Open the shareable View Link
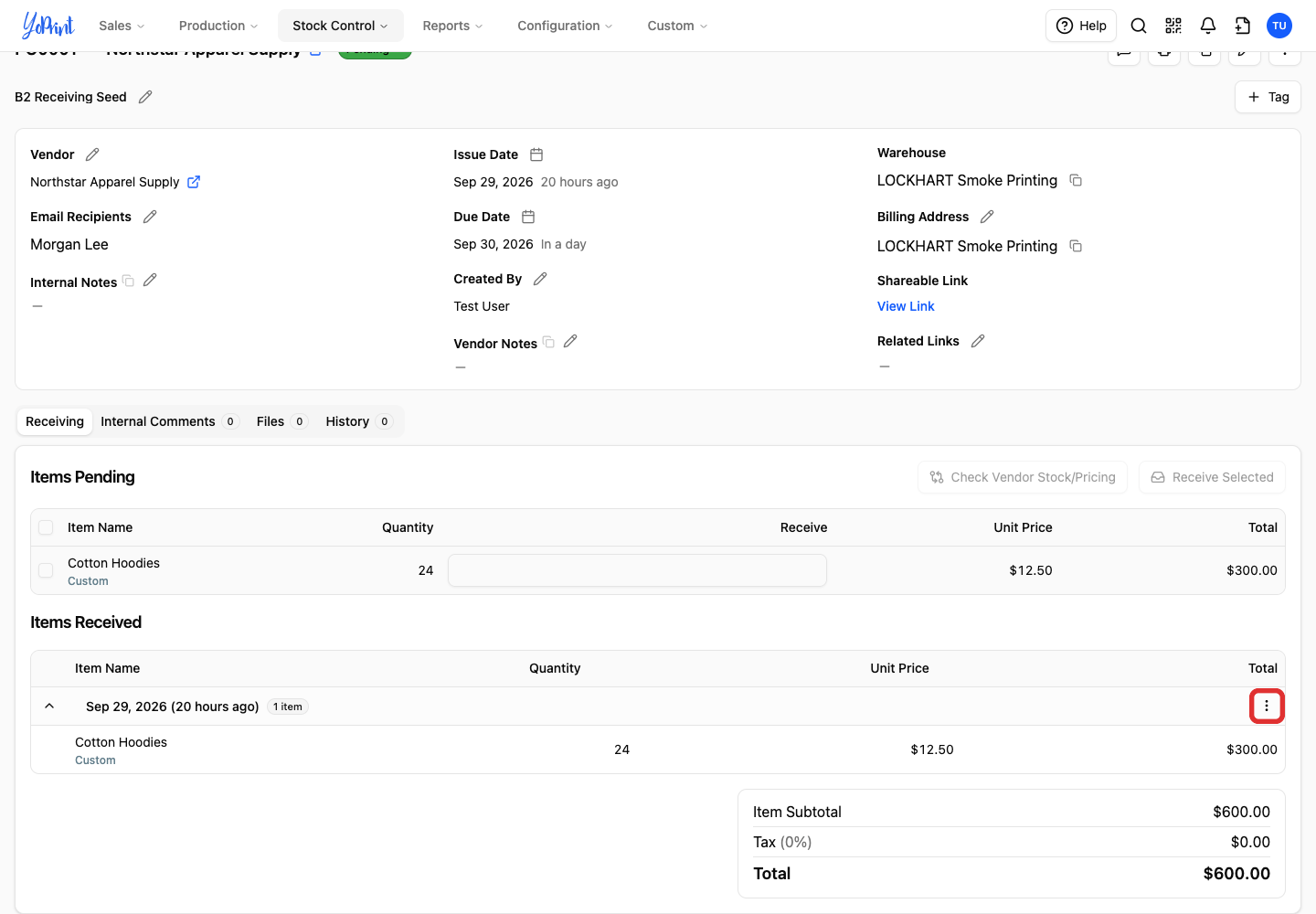This screenshot has height=914, width=1316. pyautogui.click(x=906, y=306)
